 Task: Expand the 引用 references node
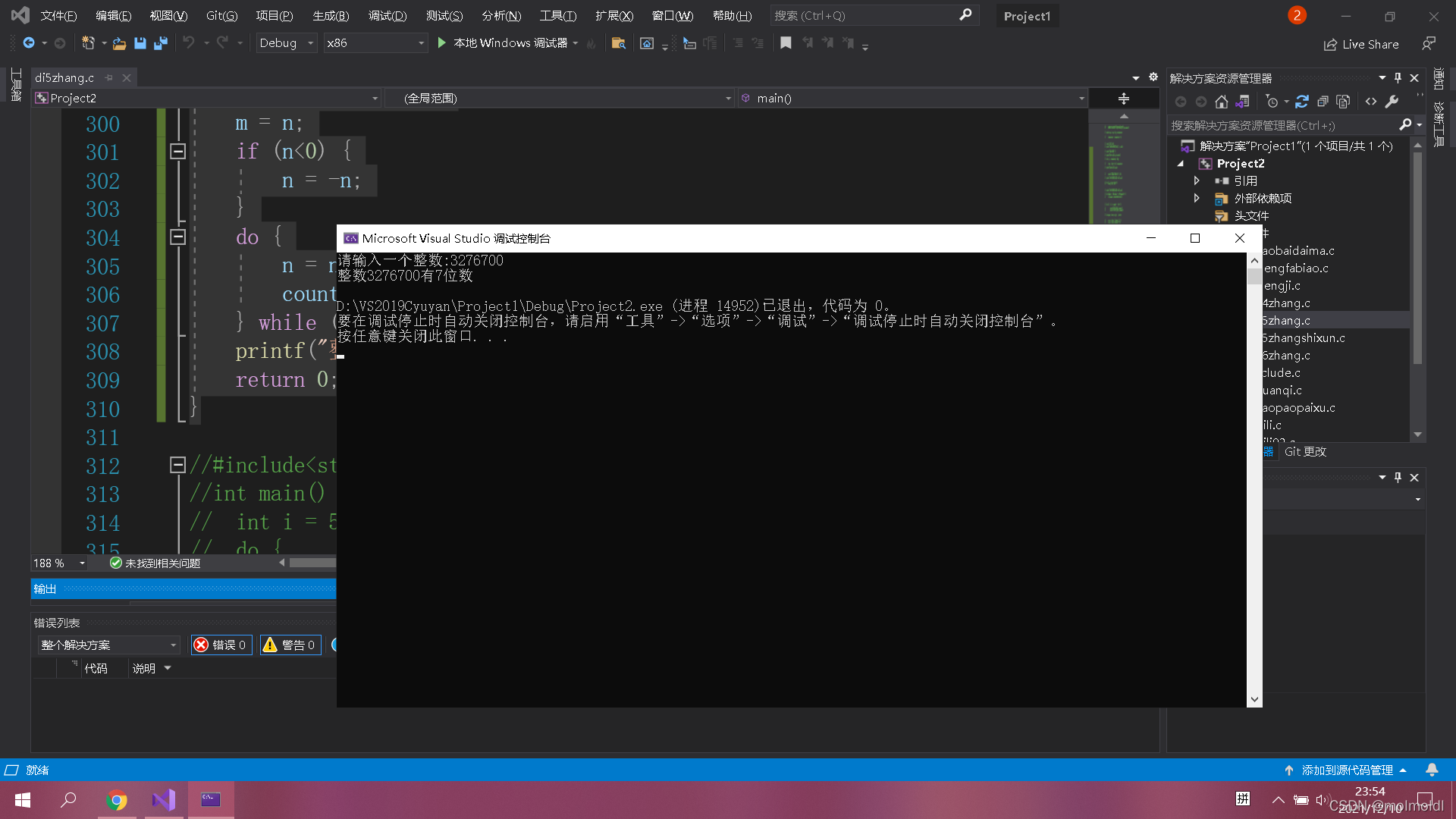tap(1198, 180)
